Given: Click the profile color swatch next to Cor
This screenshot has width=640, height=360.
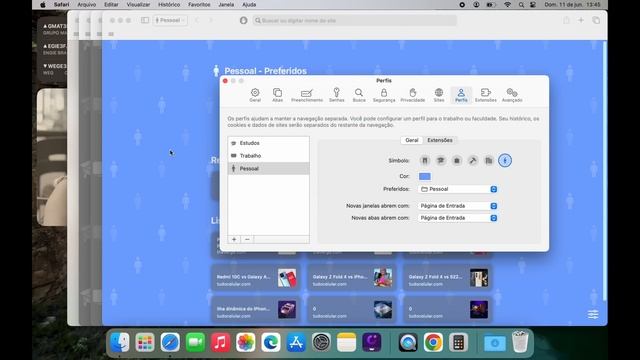Looking at the screenshot, I should pyautogui.click(x=424, y=176).
